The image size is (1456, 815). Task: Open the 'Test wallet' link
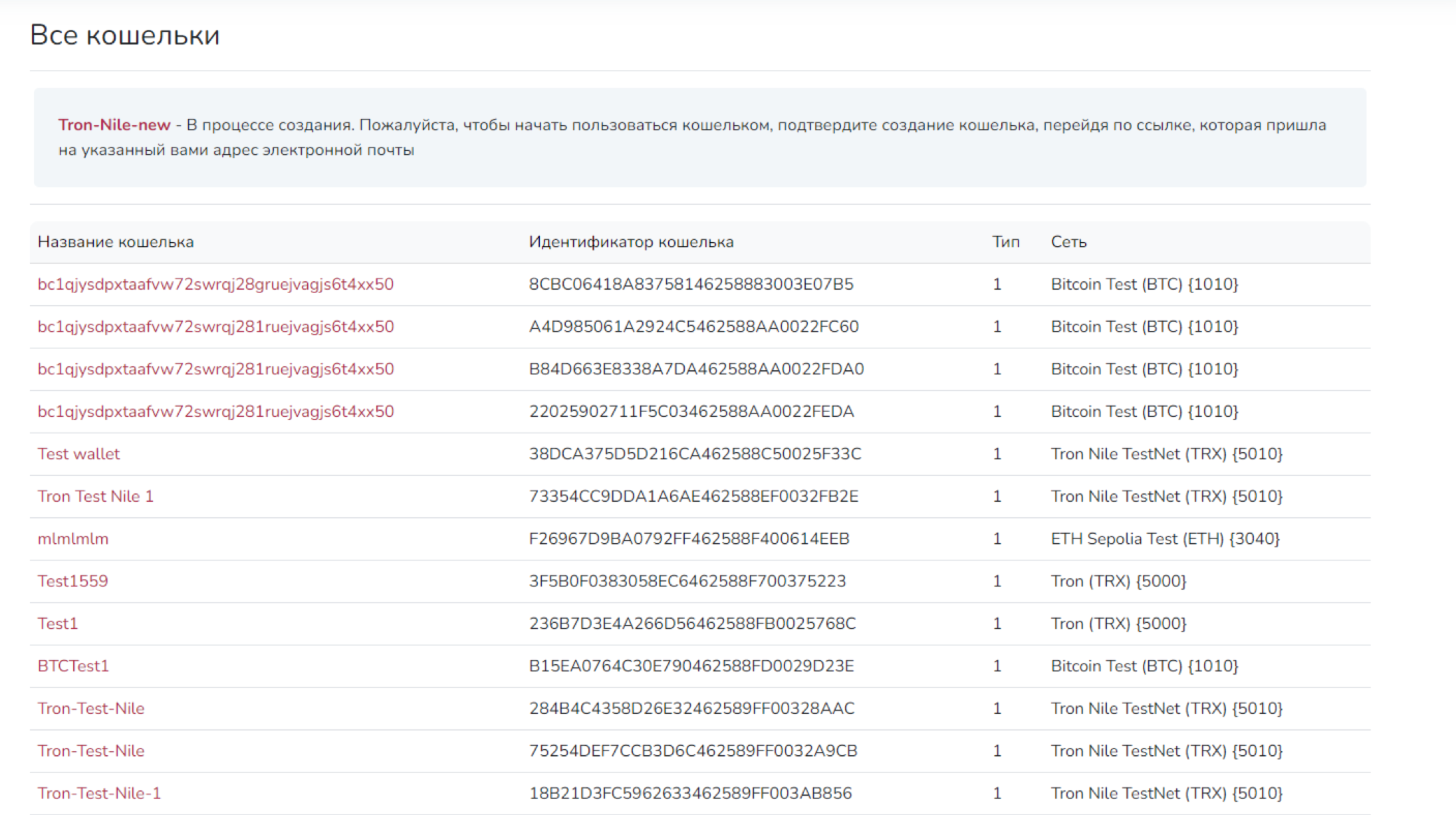point(78,454)
